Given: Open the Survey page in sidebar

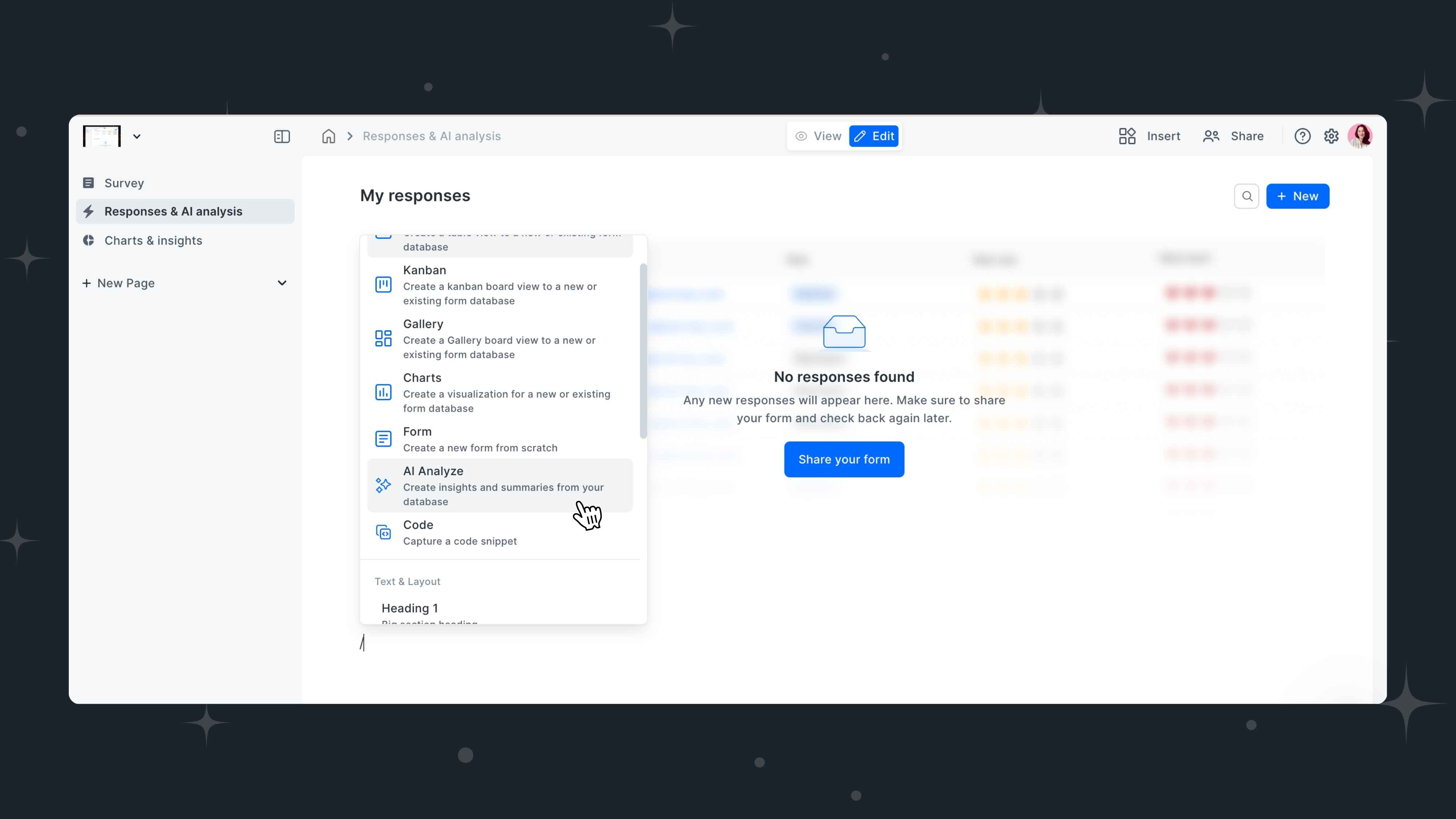Looking at the screenshot, I should point(185,183).
